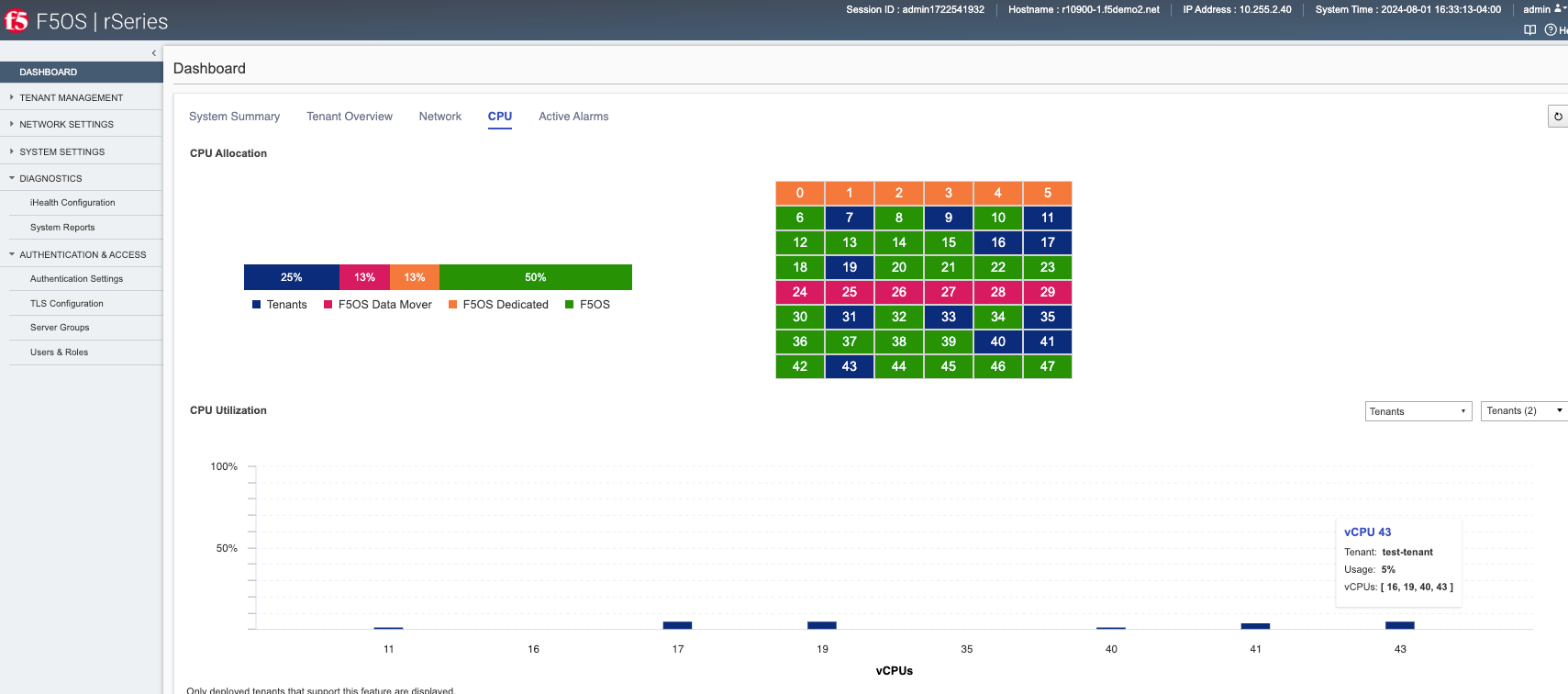This screenshot has height=694, width=1568.
Task: Toggle the F5OS Dedicated legend entry
Action: [498, 305]
